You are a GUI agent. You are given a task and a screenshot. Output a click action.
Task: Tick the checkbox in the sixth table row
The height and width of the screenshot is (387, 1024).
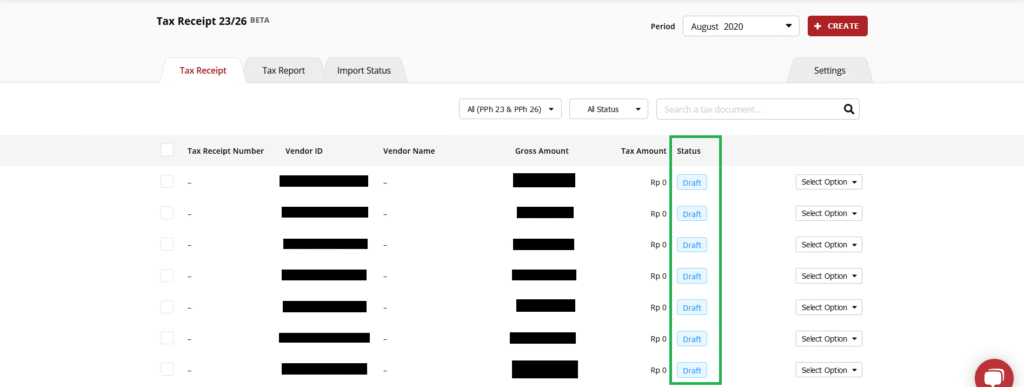(167, 338)
